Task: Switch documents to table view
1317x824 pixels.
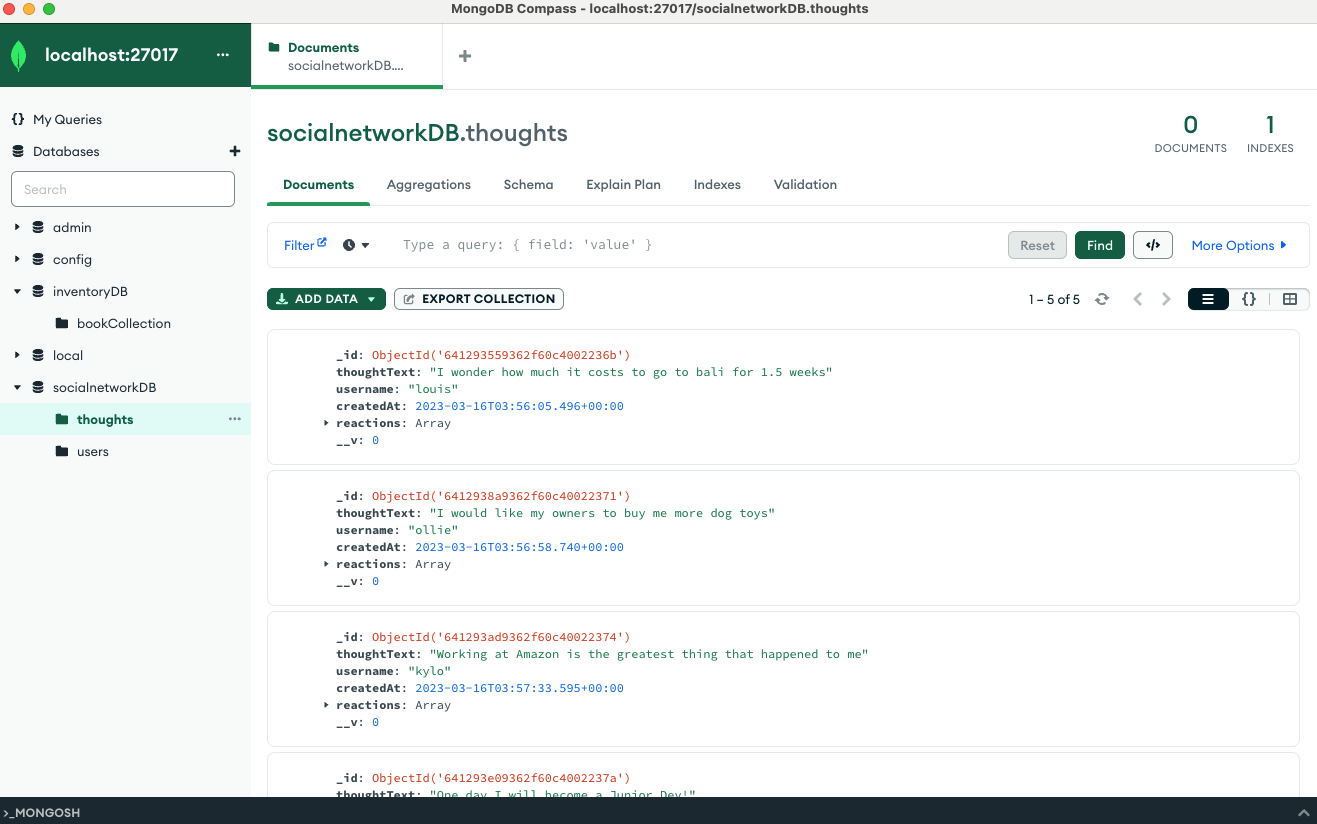Action: coord(1290,298)
